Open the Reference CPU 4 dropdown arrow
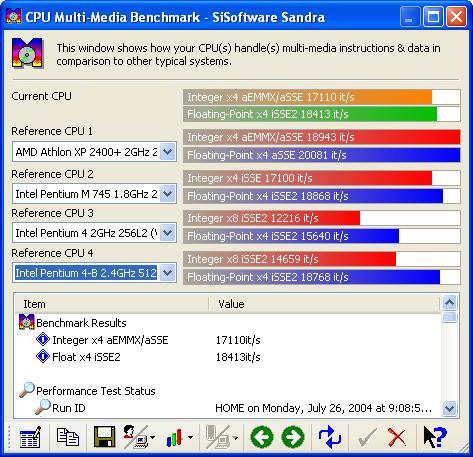Image resolution: width=473 pixels, height=457 pixels. [x=167, y=273]
